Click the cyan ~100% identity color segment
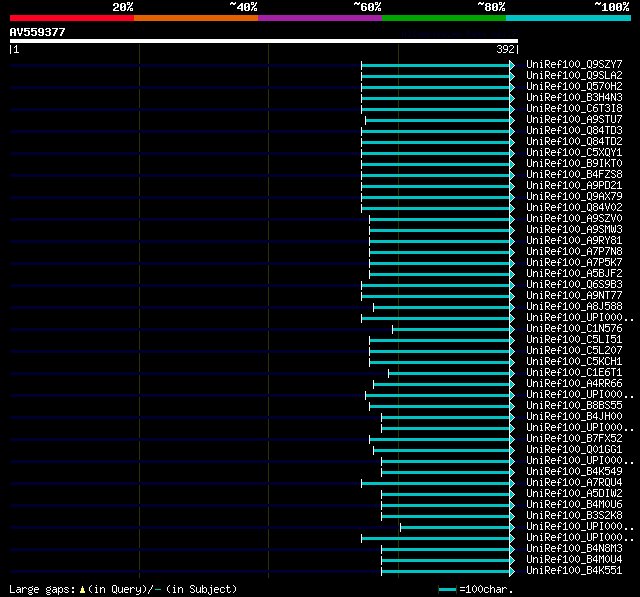The height and width of the screenshot is (597, 640). [x=569, y=18]
